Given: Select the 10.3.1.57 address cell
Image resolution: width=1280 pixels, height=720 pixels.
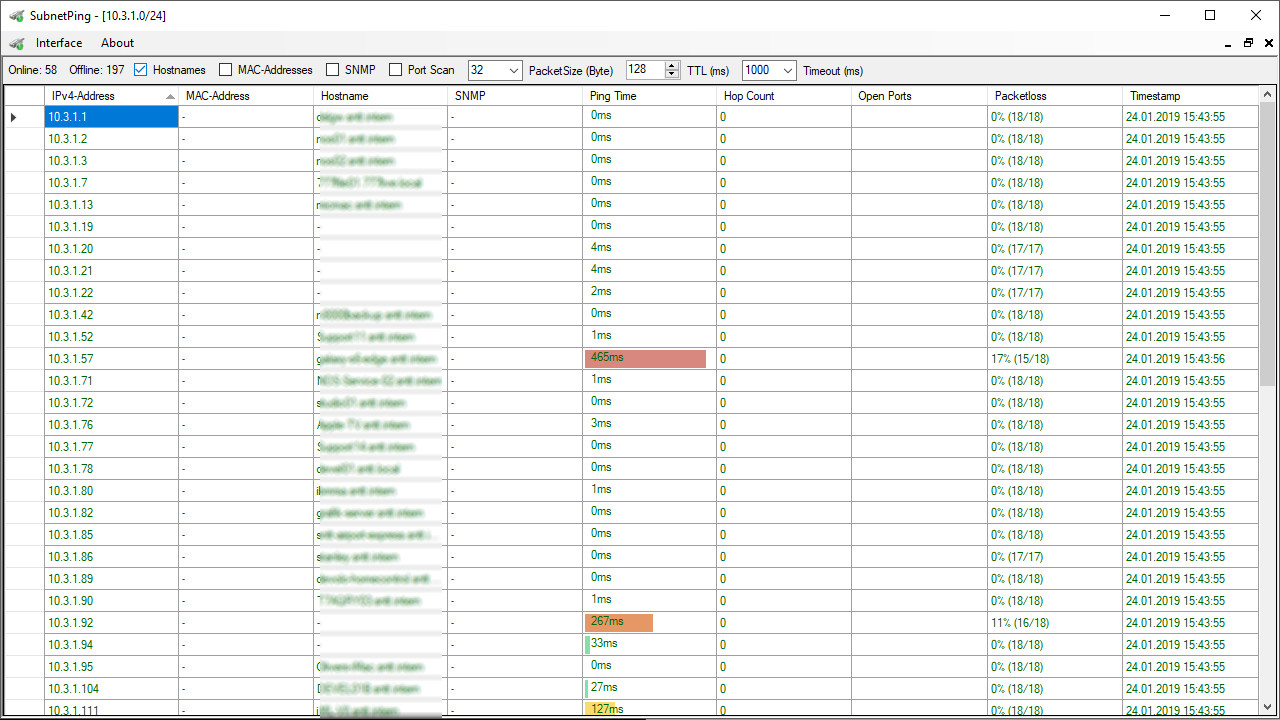Looking at the screenshot, I should pyautogui.click(x=111, y=359).
